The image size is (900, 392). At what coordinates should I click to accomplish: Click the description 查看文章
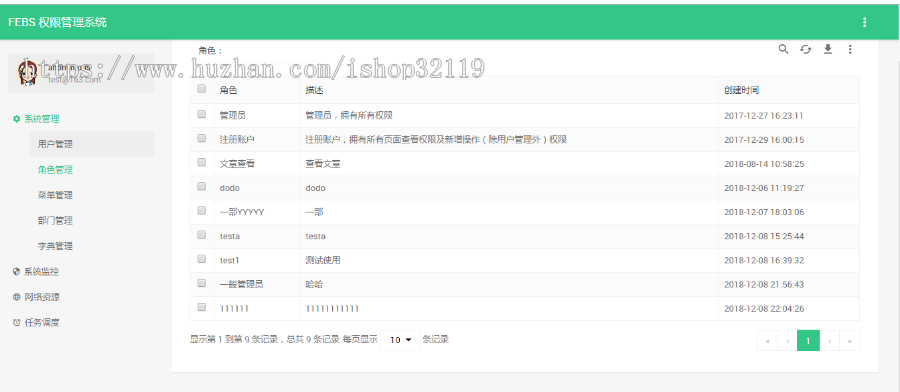click(323, 164)
